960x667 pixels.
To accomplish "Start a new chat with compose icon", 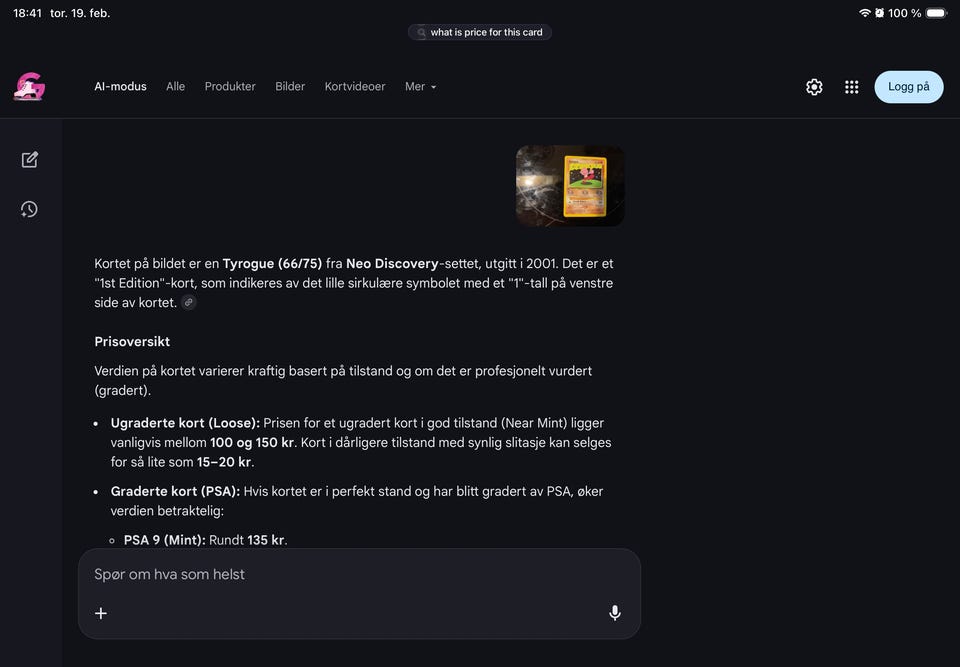I will click(x=29, y=160).
